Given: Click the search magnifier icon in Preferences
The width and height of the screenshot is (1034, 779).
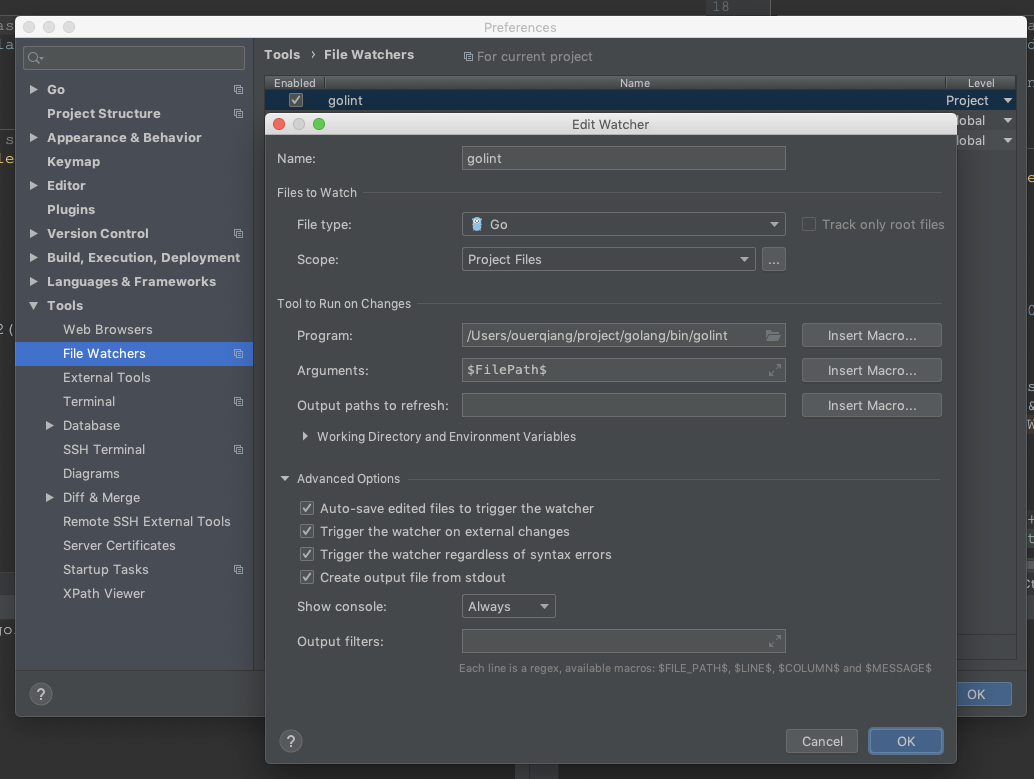Looking at the screenshot, I should [35, 58].
